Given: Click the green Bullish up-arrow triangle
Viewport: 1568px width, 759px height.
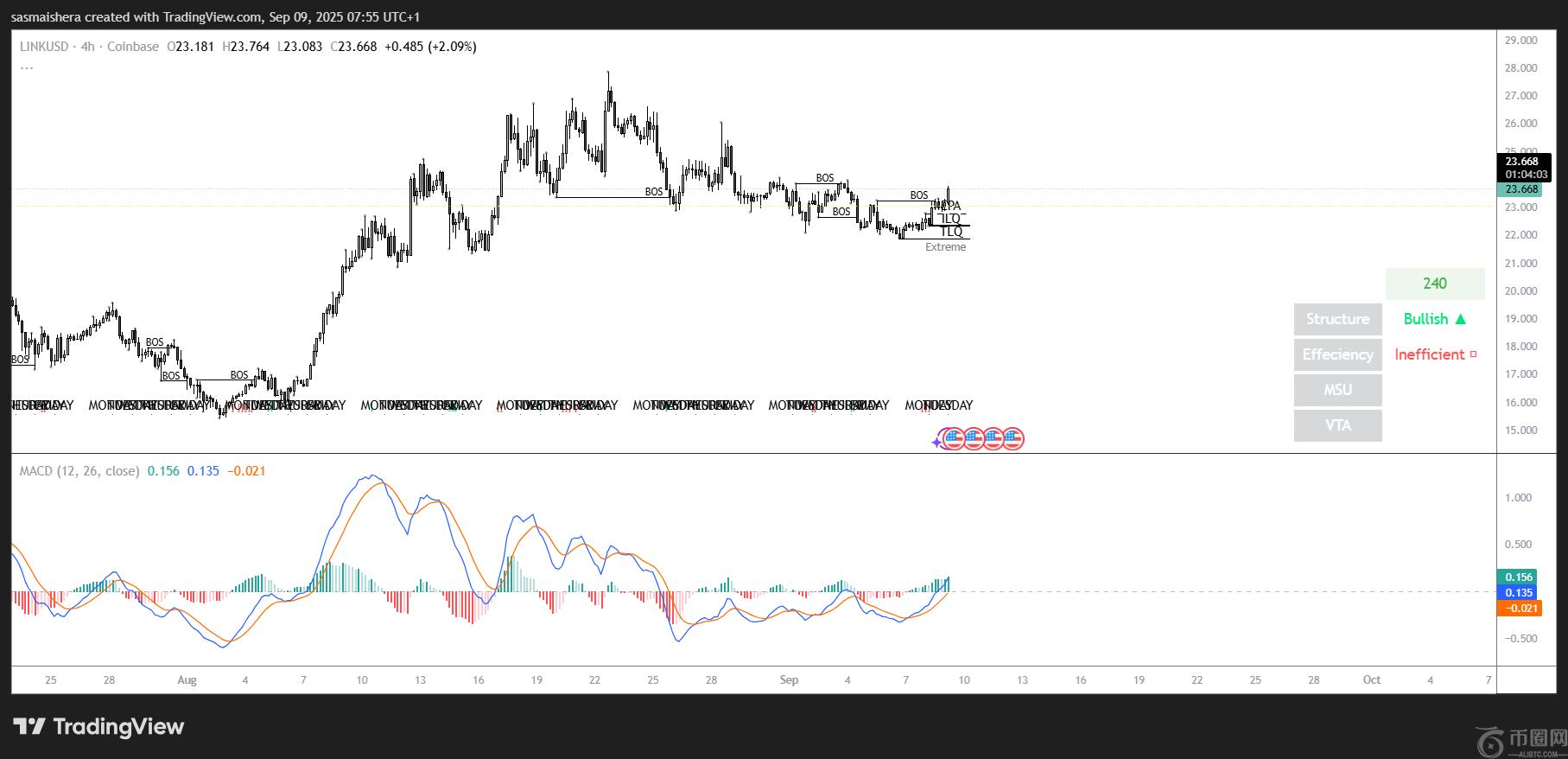Looking at the screenshot, I should [1461, 319].
